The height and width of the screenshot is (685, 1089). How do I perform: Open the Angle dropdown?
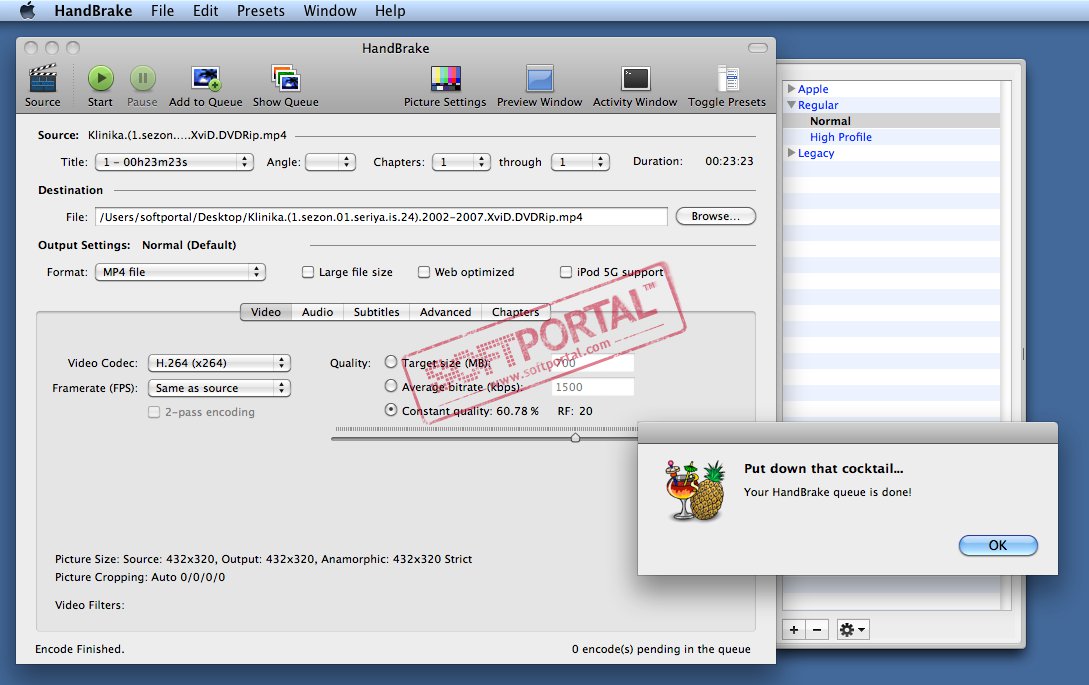(331, 162)
